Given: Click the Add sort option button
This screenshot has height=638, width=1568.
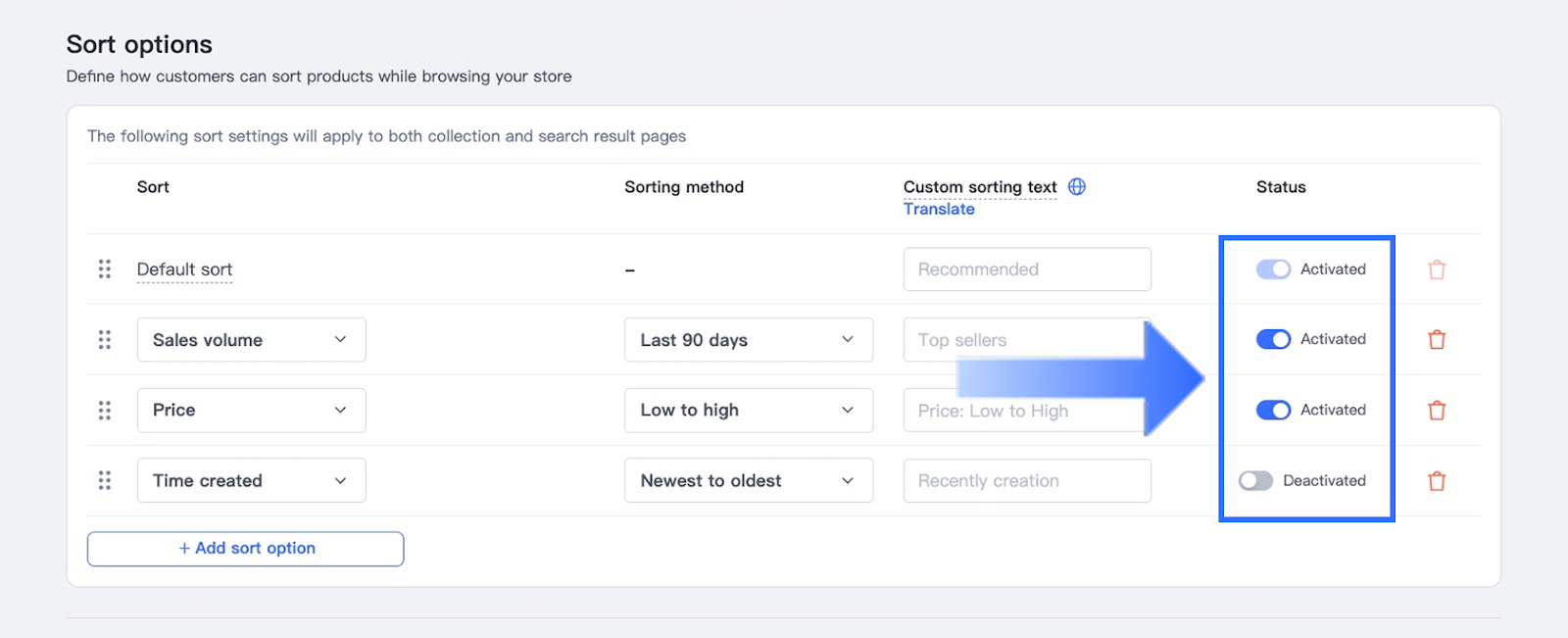Looking at the screenshot, I should click(x=245, y=549).
